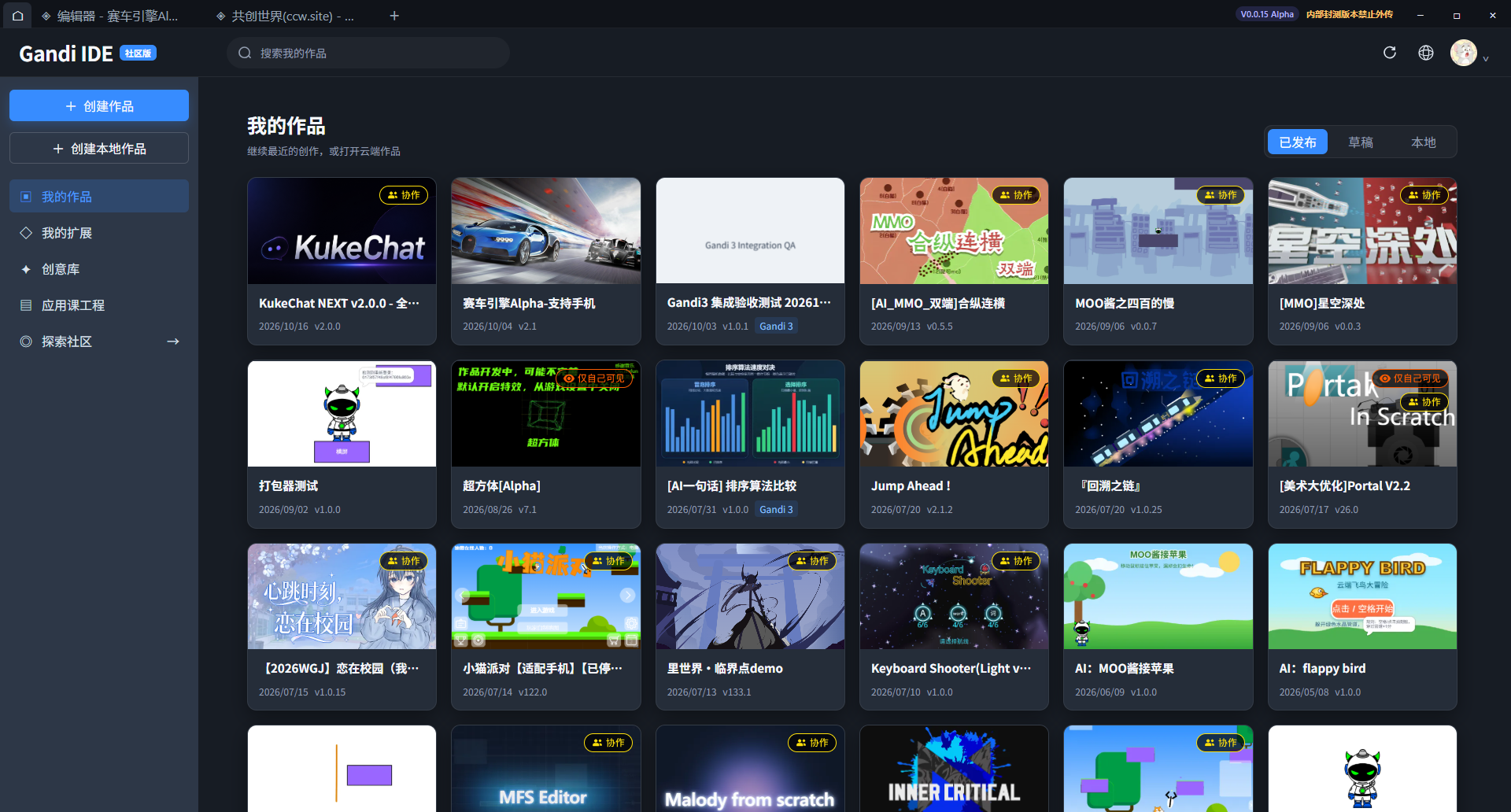1511x812 pixels.
Task: Focus the 搜索我的作品 search field
Action: (x=368, y=53)
